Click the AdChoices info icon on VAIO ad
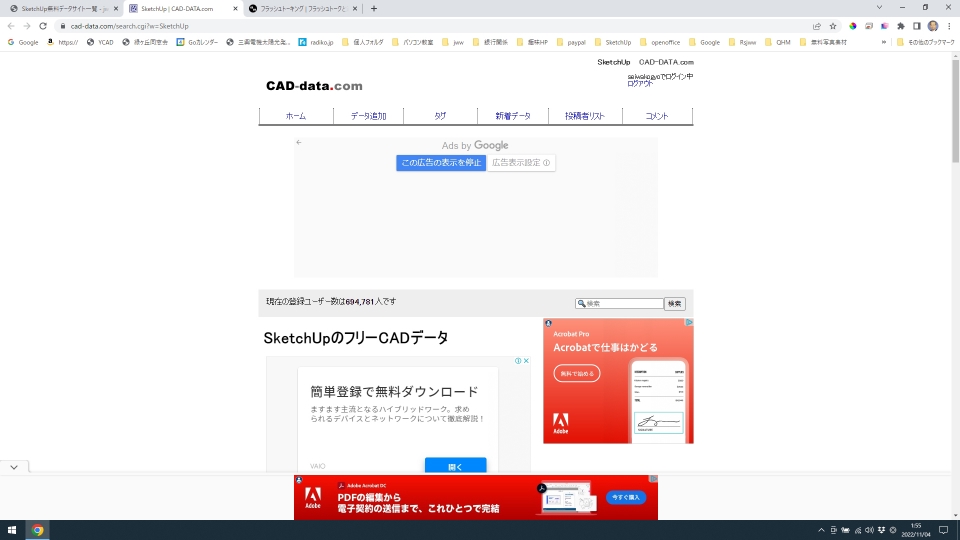 pos(518,361)
